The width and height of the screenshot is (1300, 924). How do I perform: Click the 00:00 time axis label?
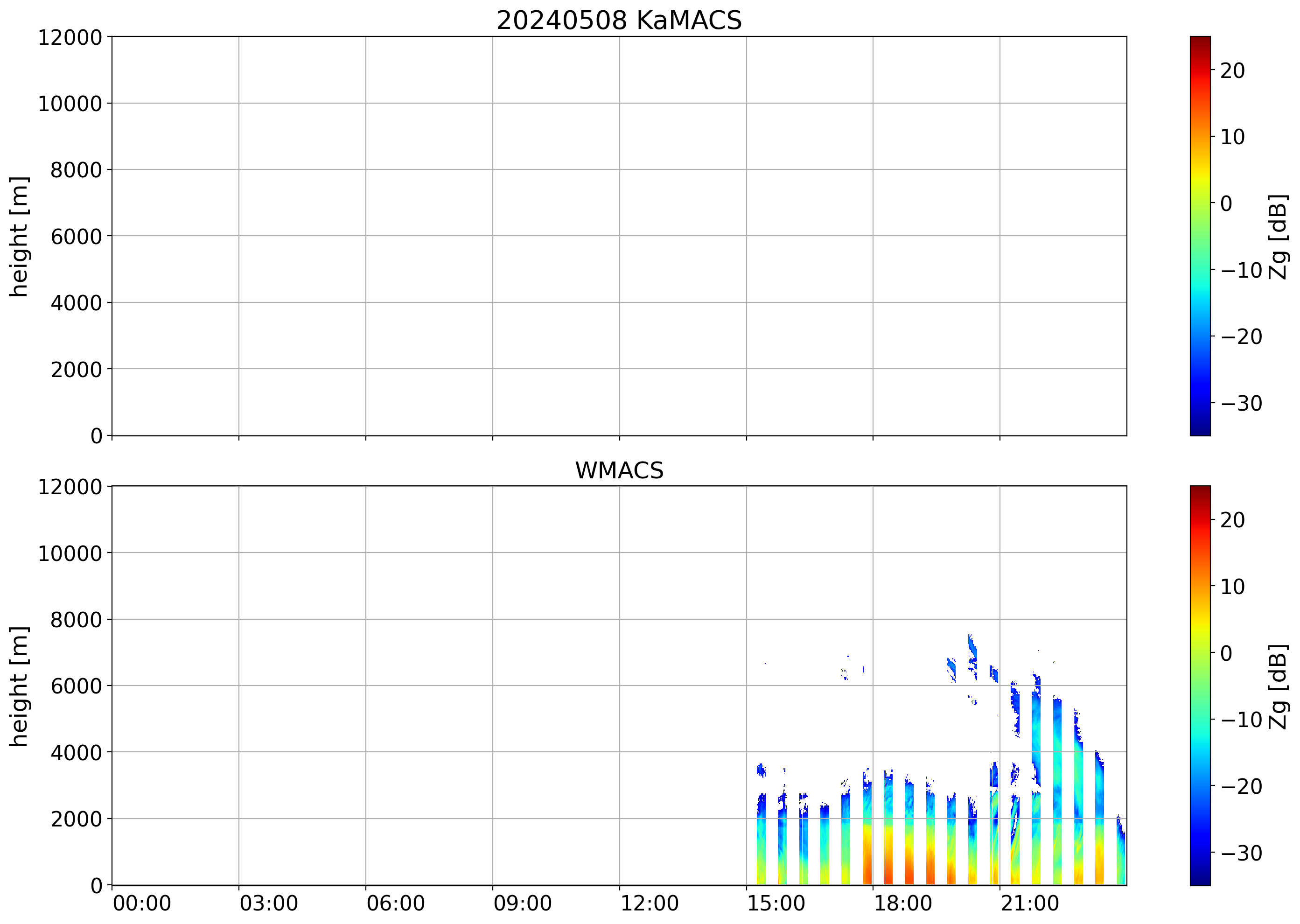[142, 903]
